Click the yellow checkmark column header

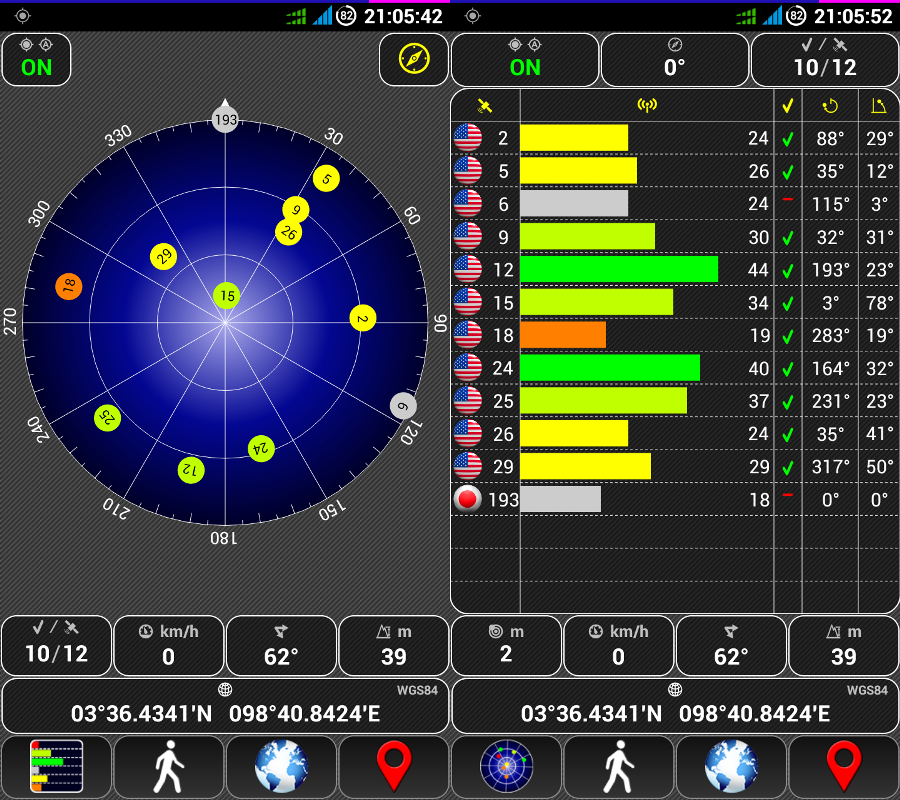(x=788, y=105)
